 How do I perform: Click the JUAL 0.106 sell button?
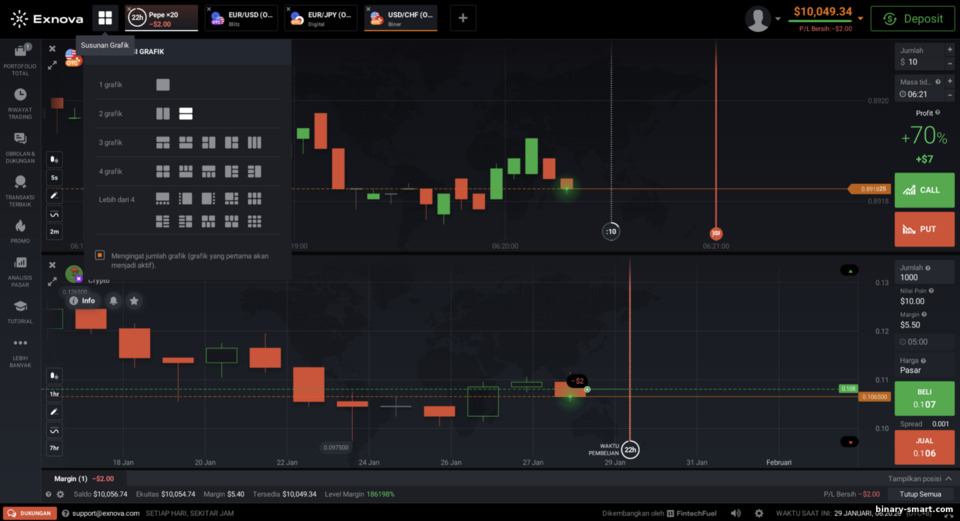pos(924,448)
